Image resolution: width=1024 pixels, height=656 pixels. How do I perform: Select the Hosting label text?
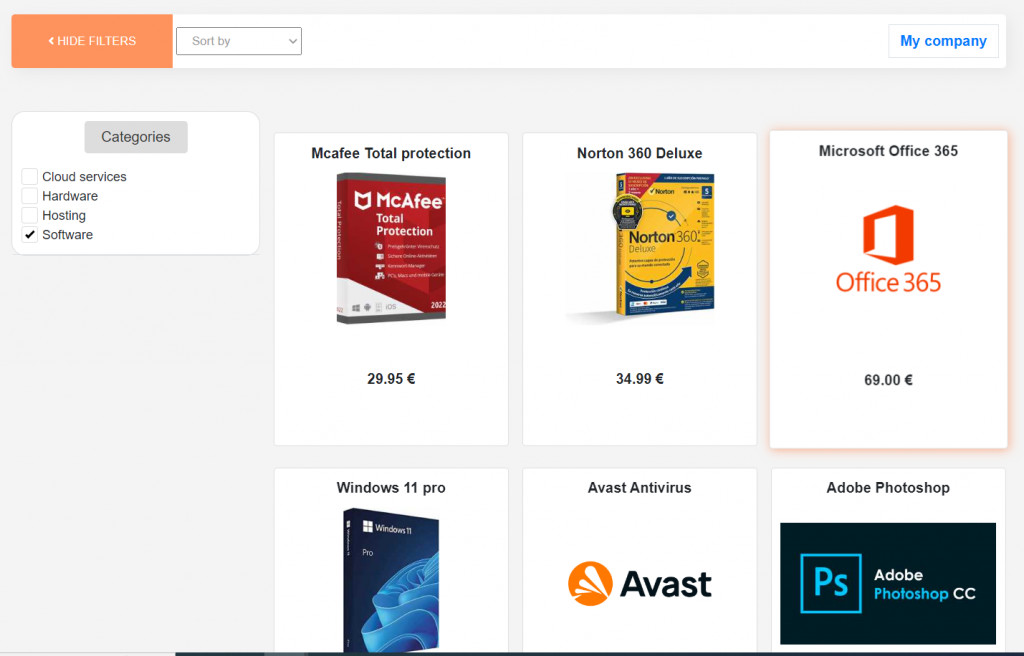point(64,216)
